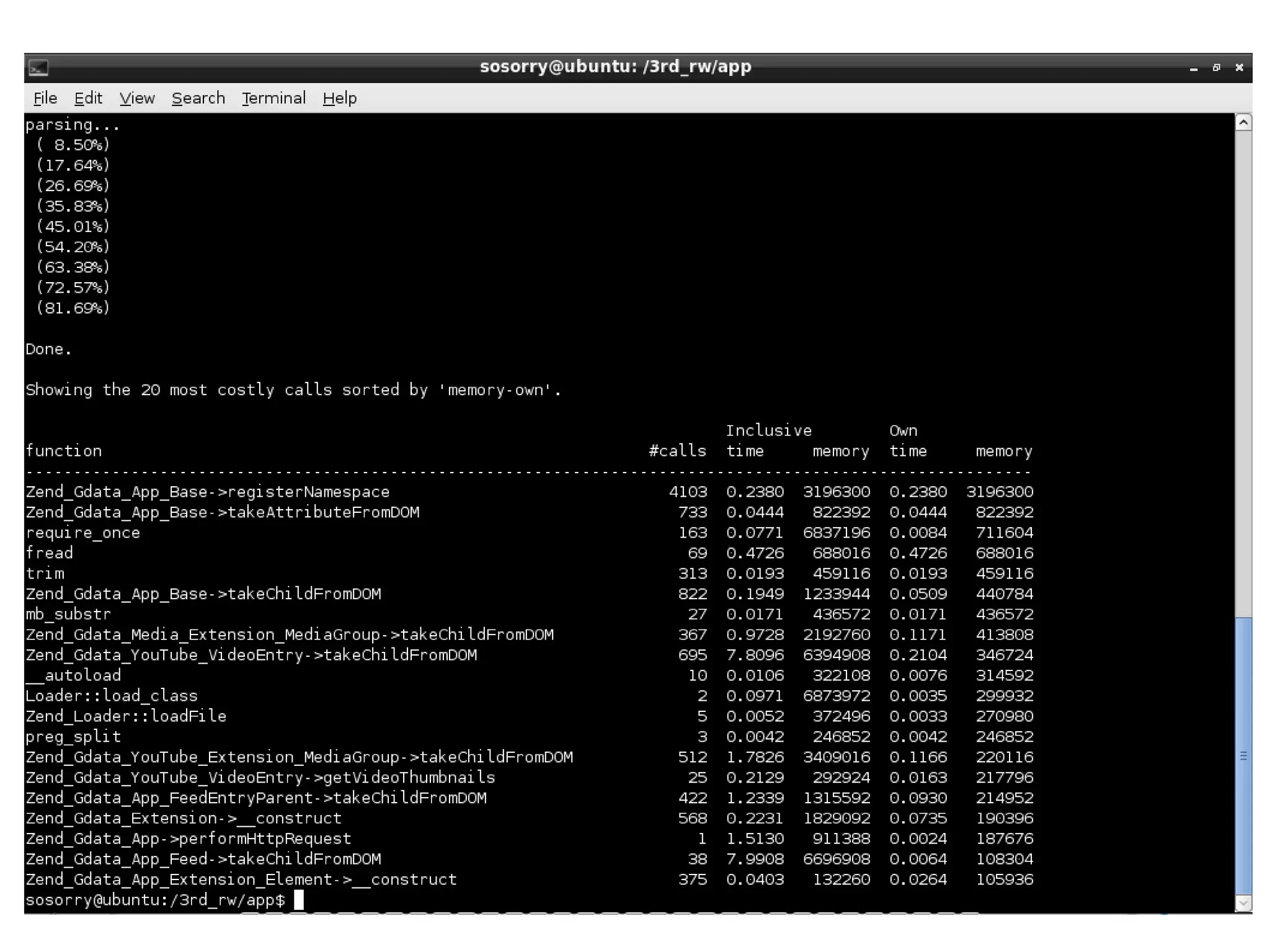
Task: Minimize the terminal window
Action: coord(1193,68)
